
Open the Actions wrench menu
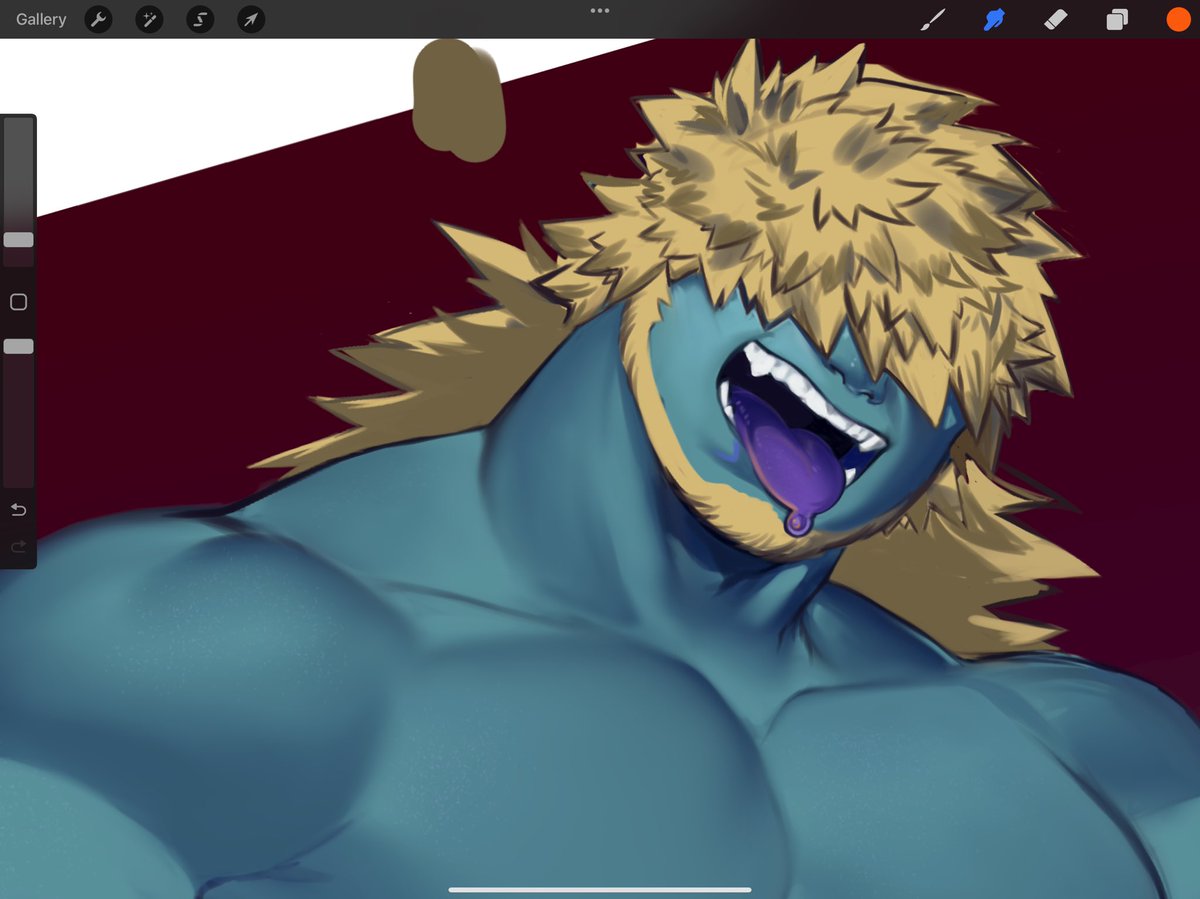point(98,19)
